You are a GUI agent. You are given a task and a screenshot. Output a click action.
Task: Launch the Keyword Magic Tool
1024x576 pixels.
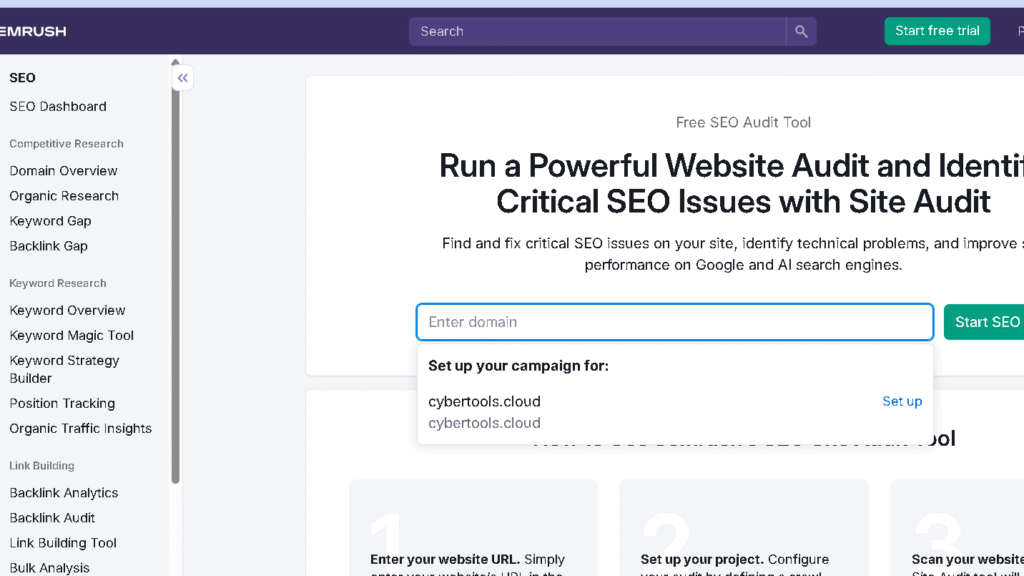point(71,335)
